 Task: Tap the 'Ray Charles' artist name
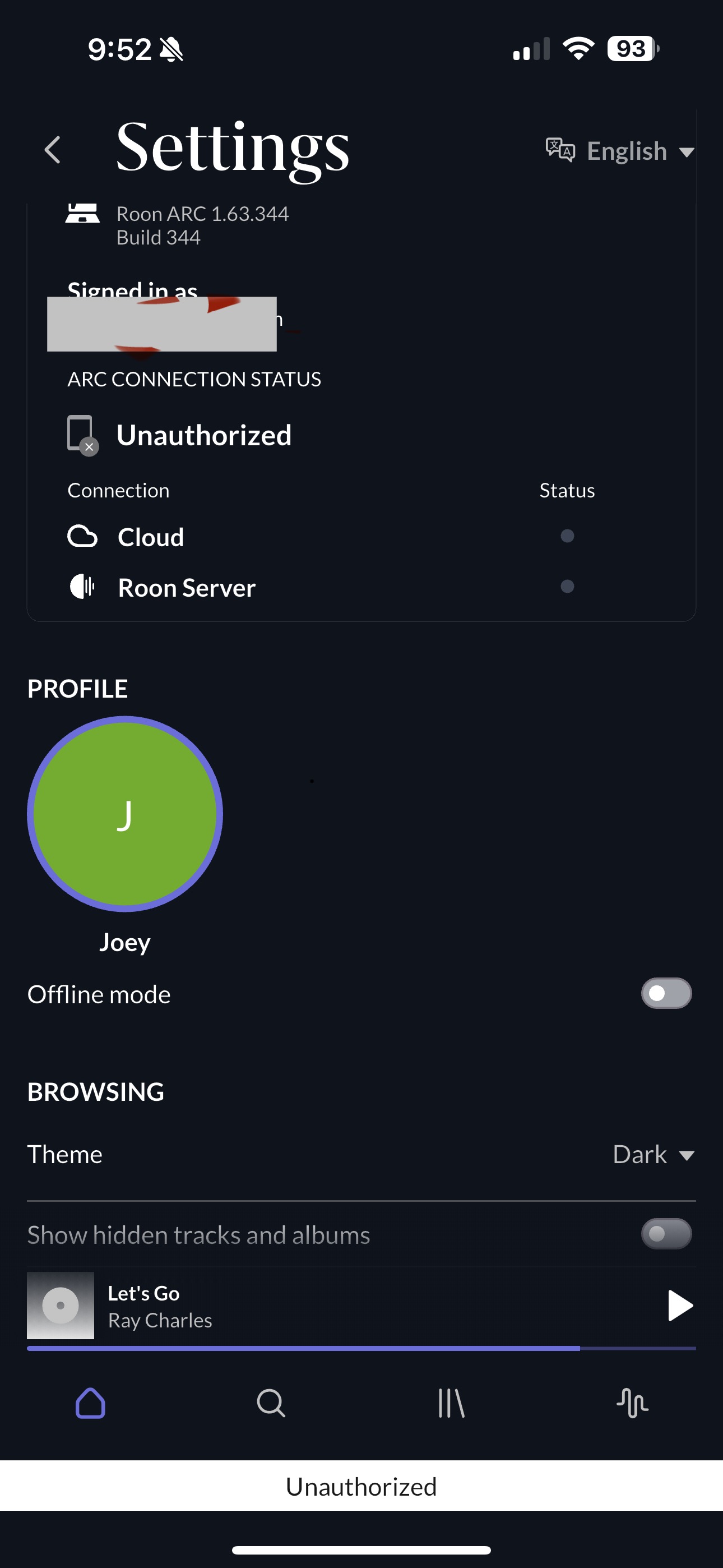pyautogui.click(x=160, y=1320)
